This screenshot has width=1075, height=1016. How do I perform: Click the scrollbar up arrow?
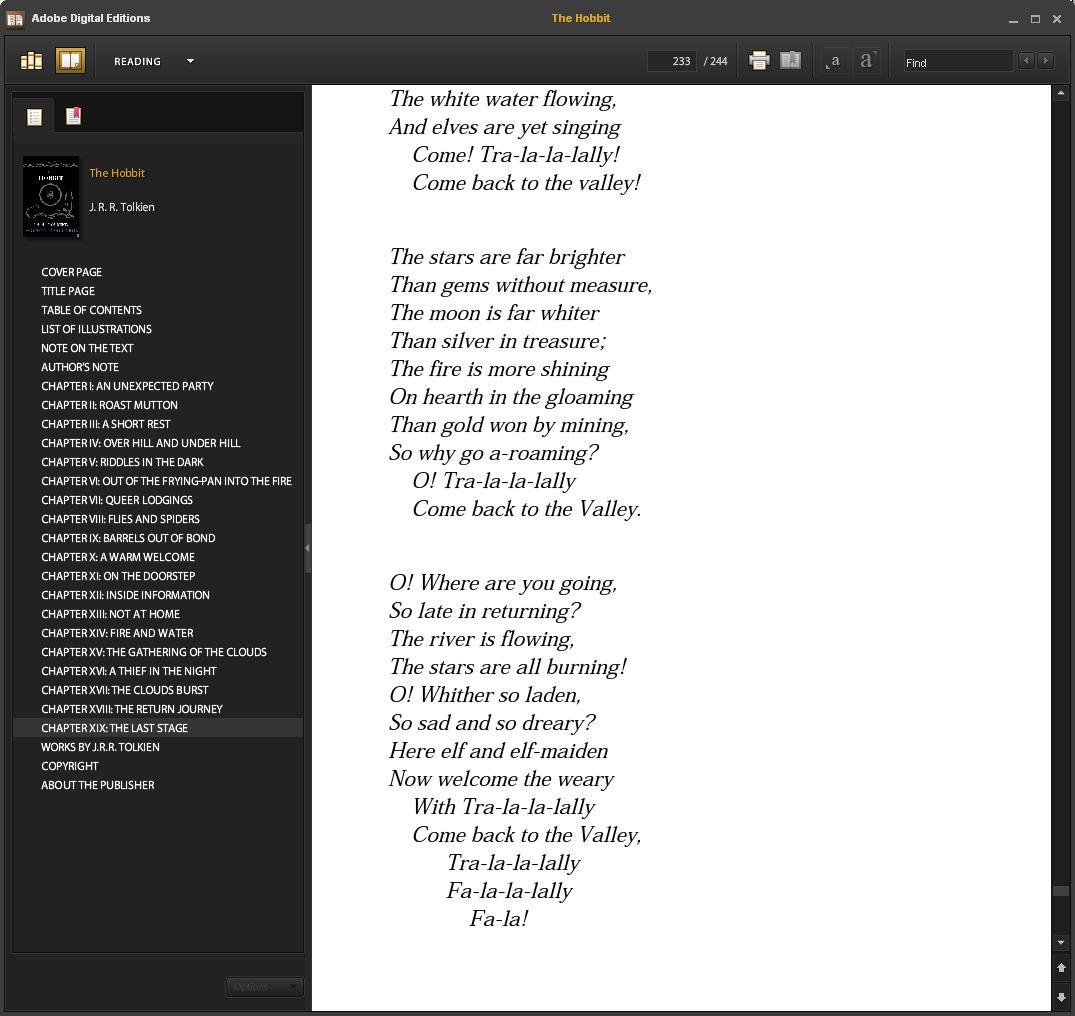(1061, 93)
